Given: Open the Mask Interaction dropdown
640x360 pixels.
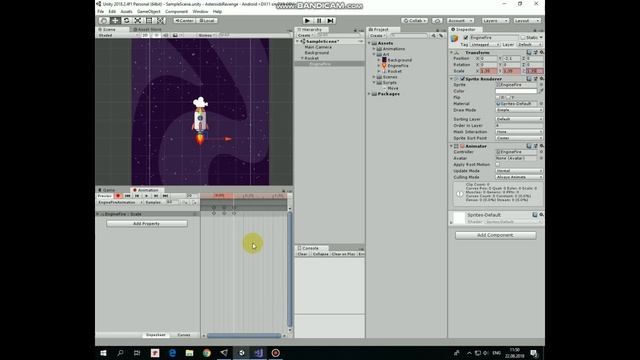Looking at the screenshot, I should (x=519, y=132).
